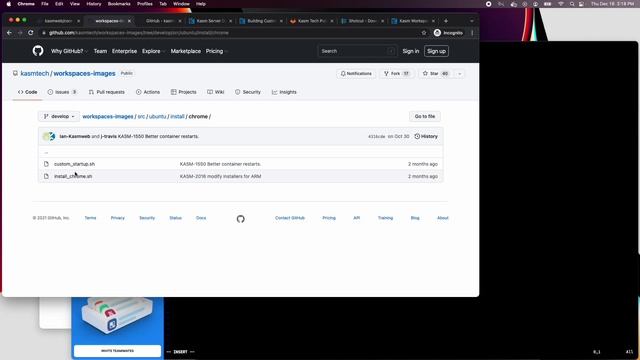Bookmark this page with the star icon

point(424,33)
